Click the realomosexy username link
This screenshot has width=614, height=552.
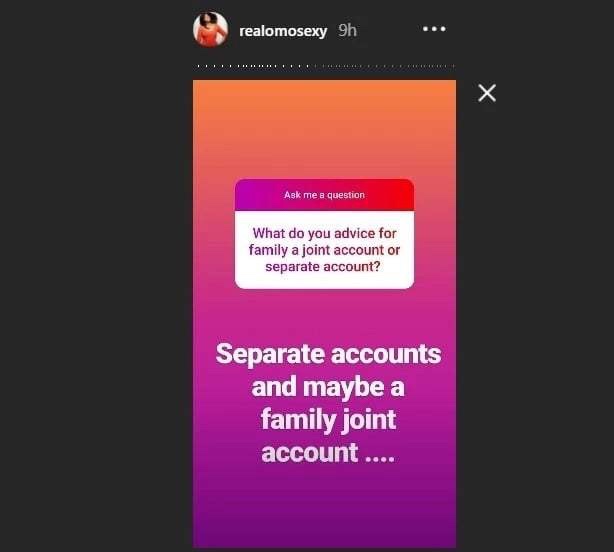[x=283, y=31]
